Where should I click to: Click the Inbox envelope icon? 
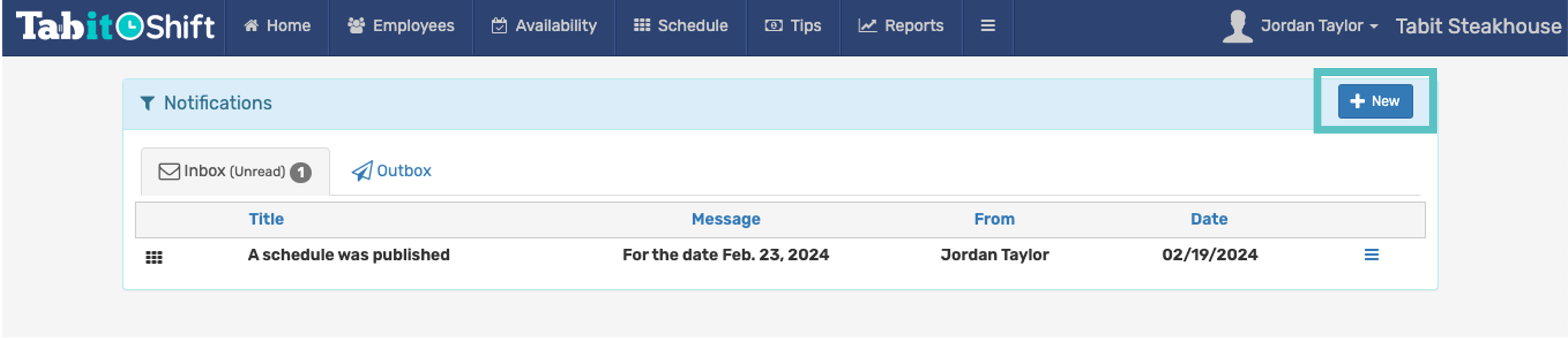169,172
